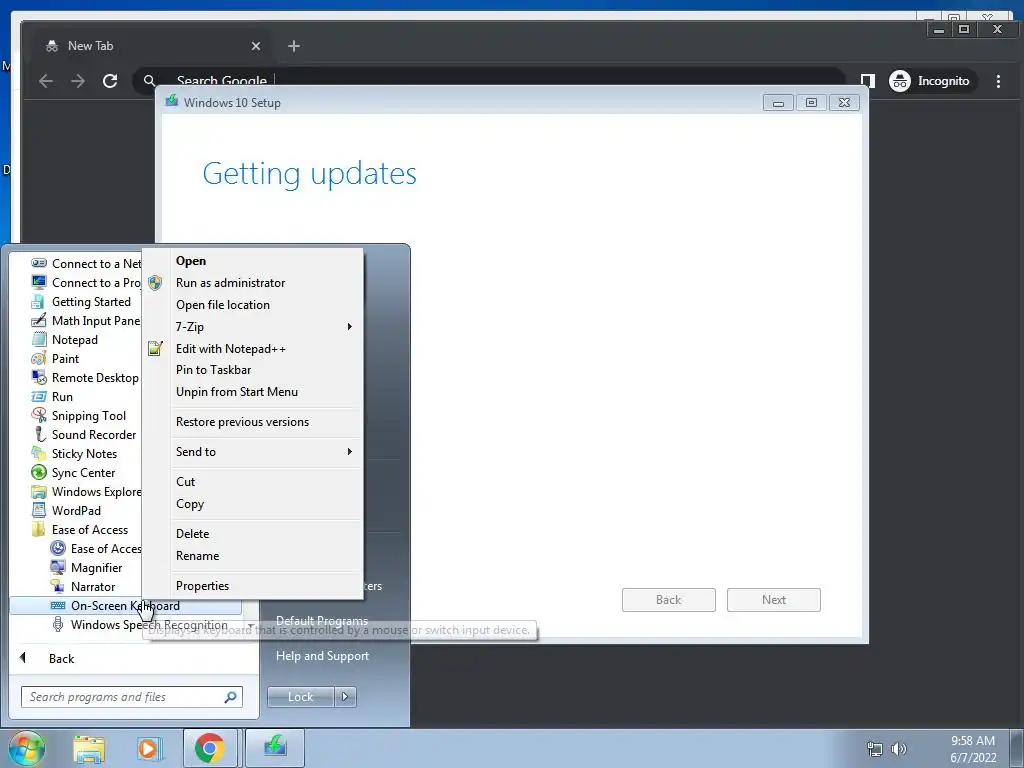Open Help and Support

pos(323,656)
